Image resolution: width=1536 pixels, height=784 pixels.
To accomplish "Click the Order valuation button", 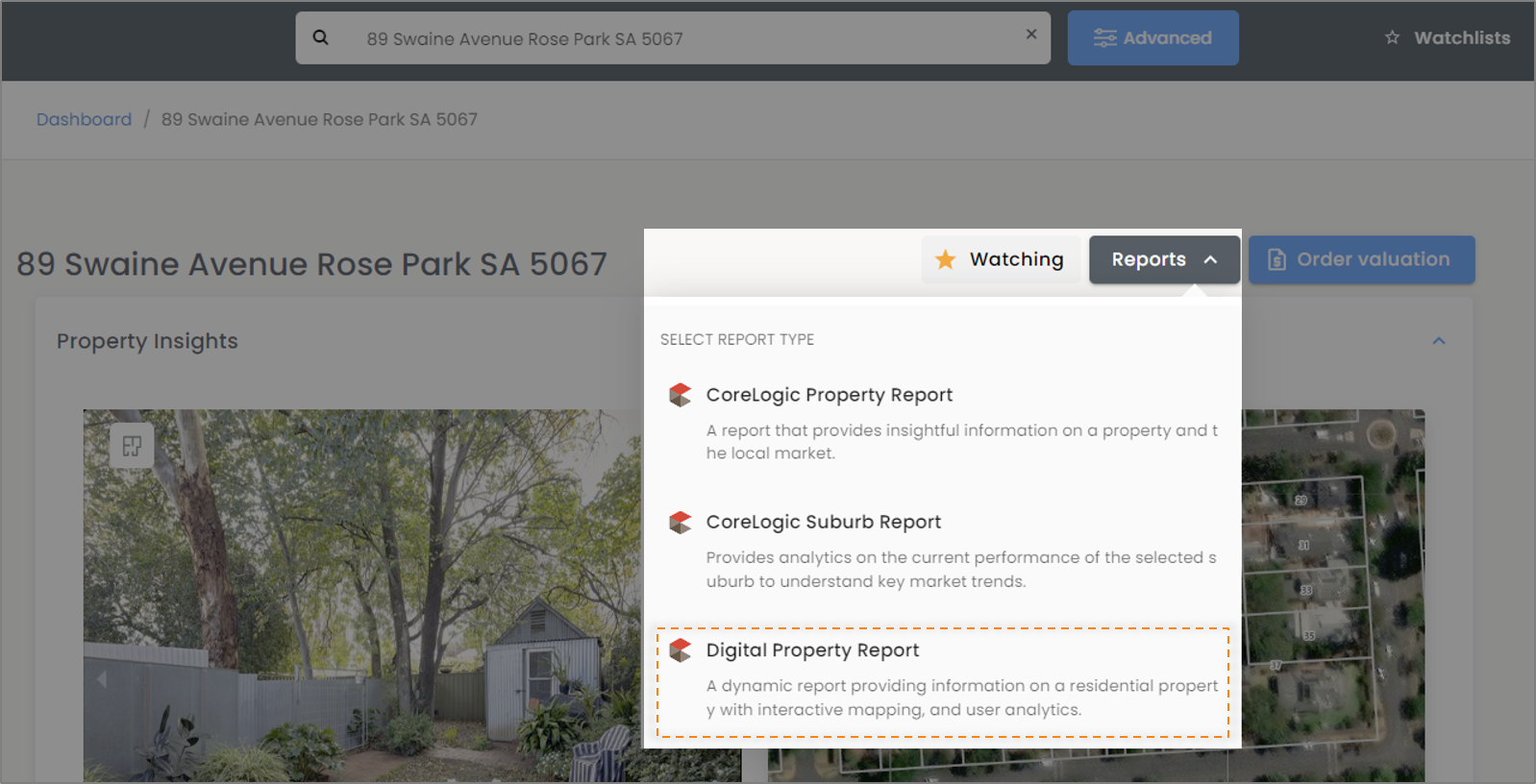I will coord(1361,259).
